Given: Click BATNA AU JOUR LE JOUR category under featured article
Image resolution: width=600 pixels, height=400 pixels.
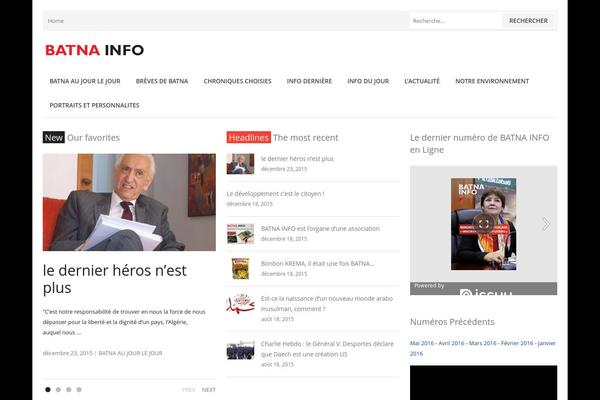Looking at the screenshot, I should pos(130,353).
